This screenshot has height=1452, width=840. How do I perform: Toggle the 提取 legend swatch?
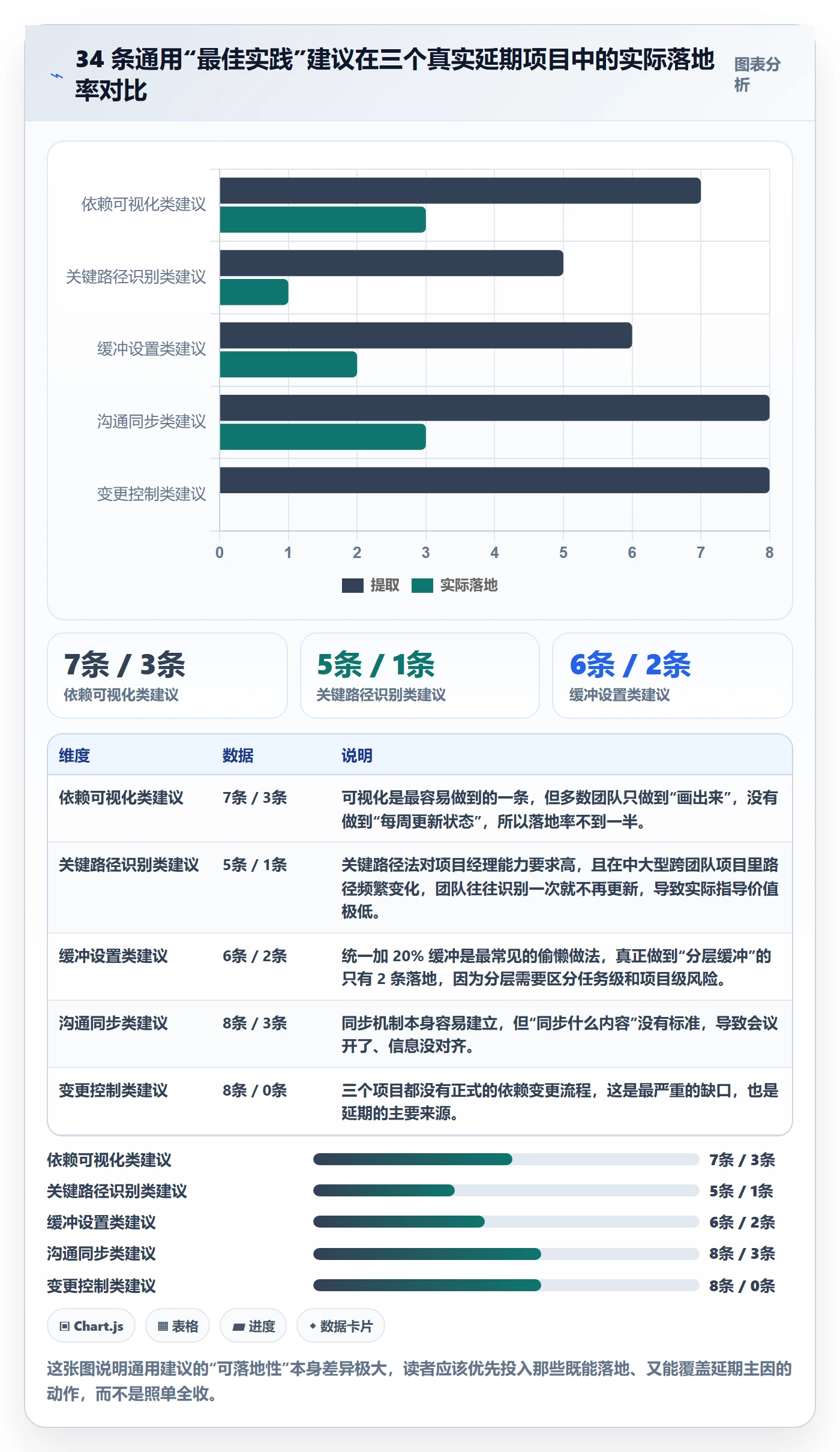[352, 585]
